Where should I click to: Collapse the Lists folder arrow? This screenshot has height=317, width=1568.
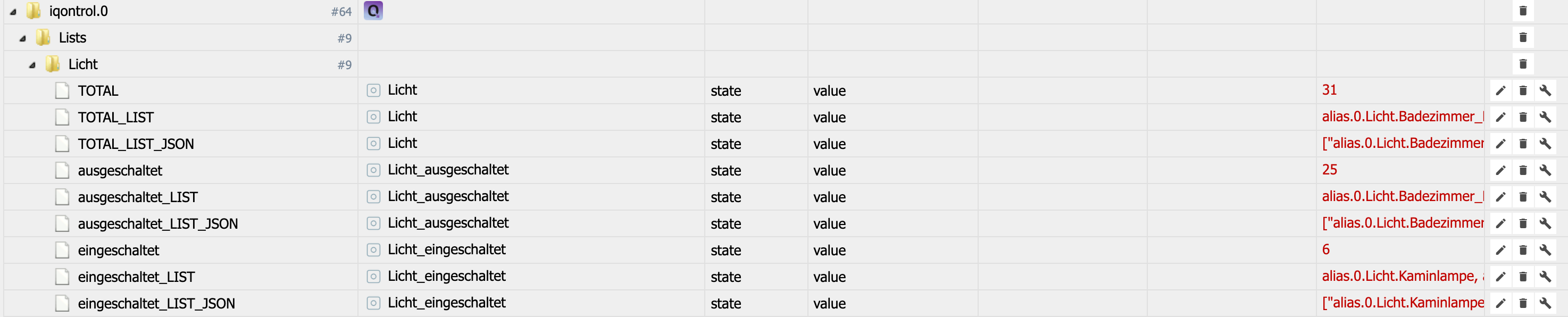pyautogui.click(x=23, y=38)
